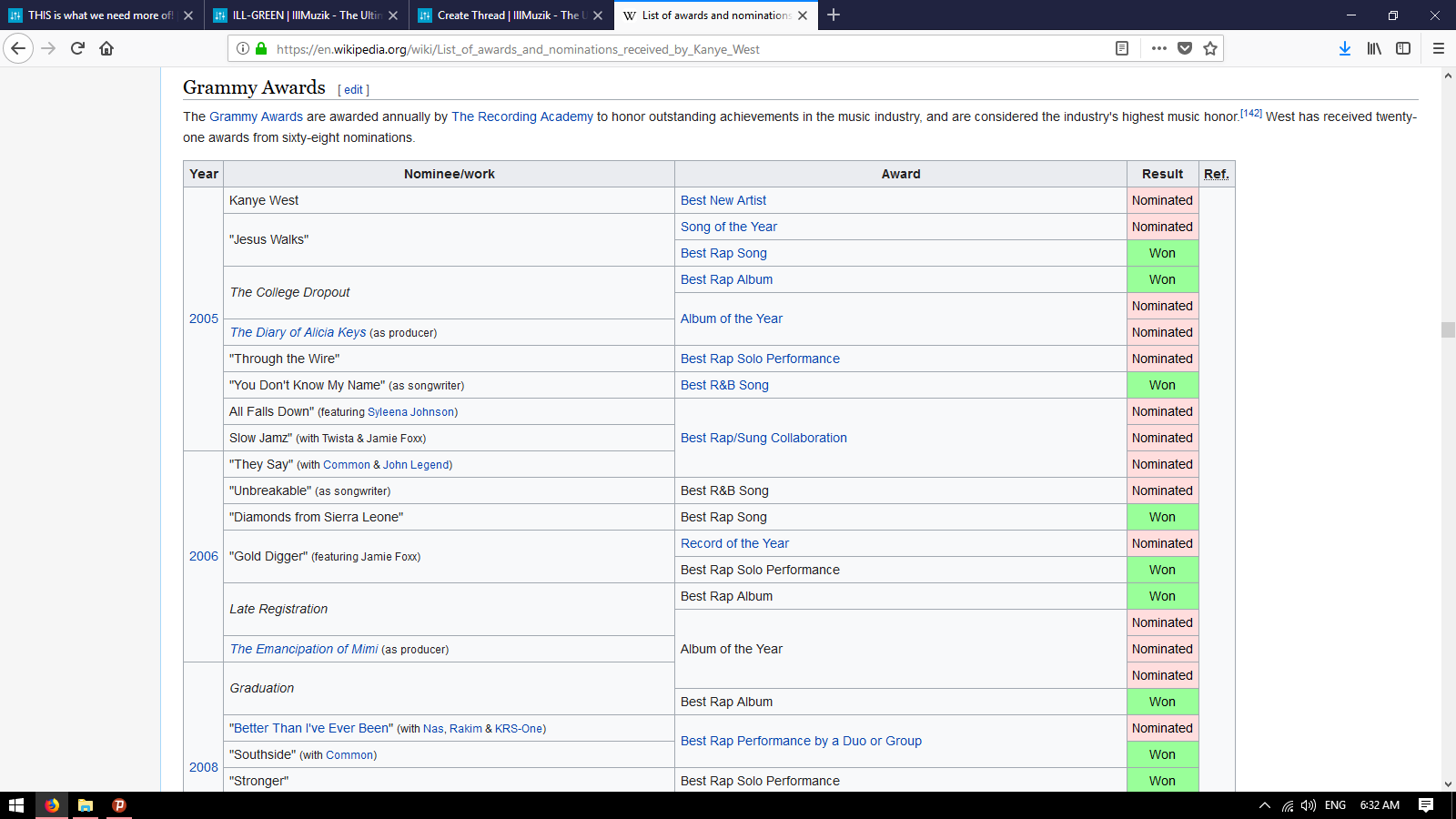This screenshot has height=819, width=1456.
Task: Go back to the previous page
Action: coord(18,48)
